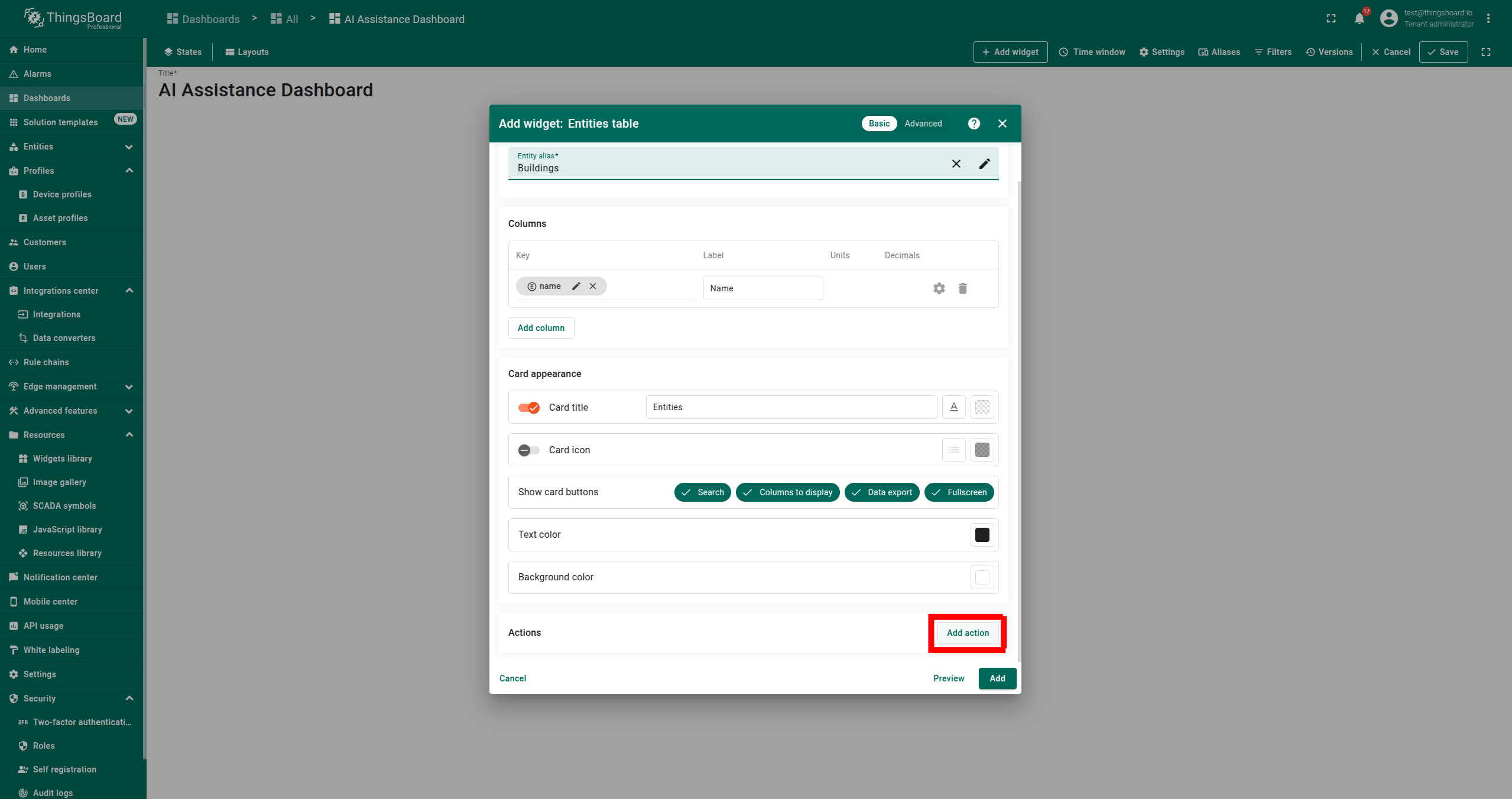
Task: Expand the Entities sidebar menu
Action: [129, 147]
